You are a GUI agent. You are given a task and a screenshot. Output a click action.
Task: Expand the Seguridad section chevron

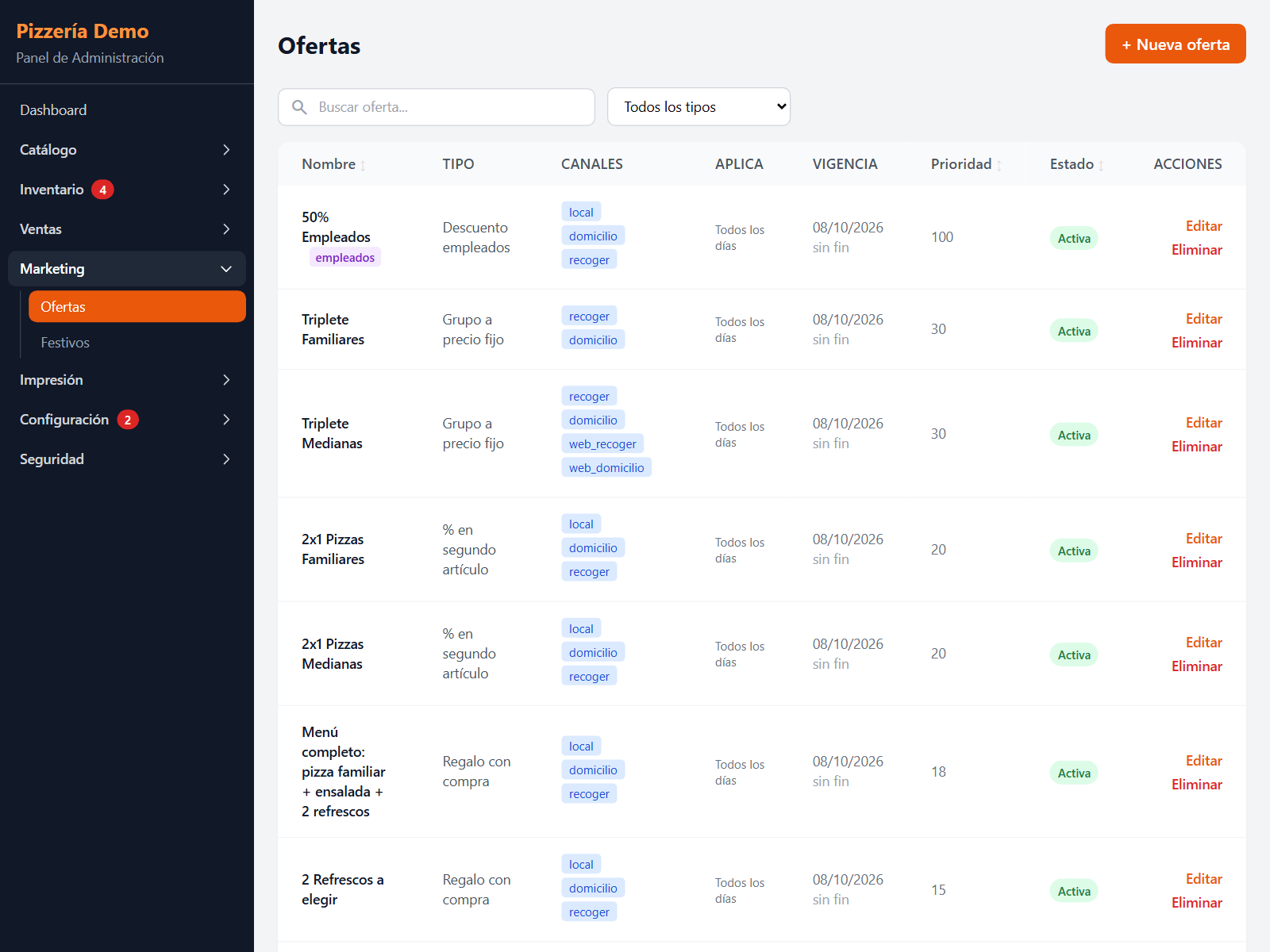tap(226, 459)
